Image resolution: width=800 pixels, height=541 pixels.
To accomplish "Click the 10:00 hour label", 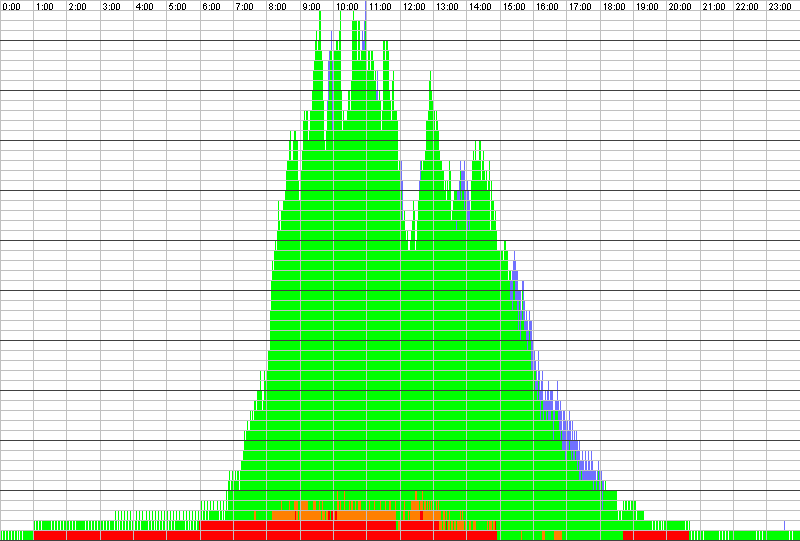I will click(346, 7).
